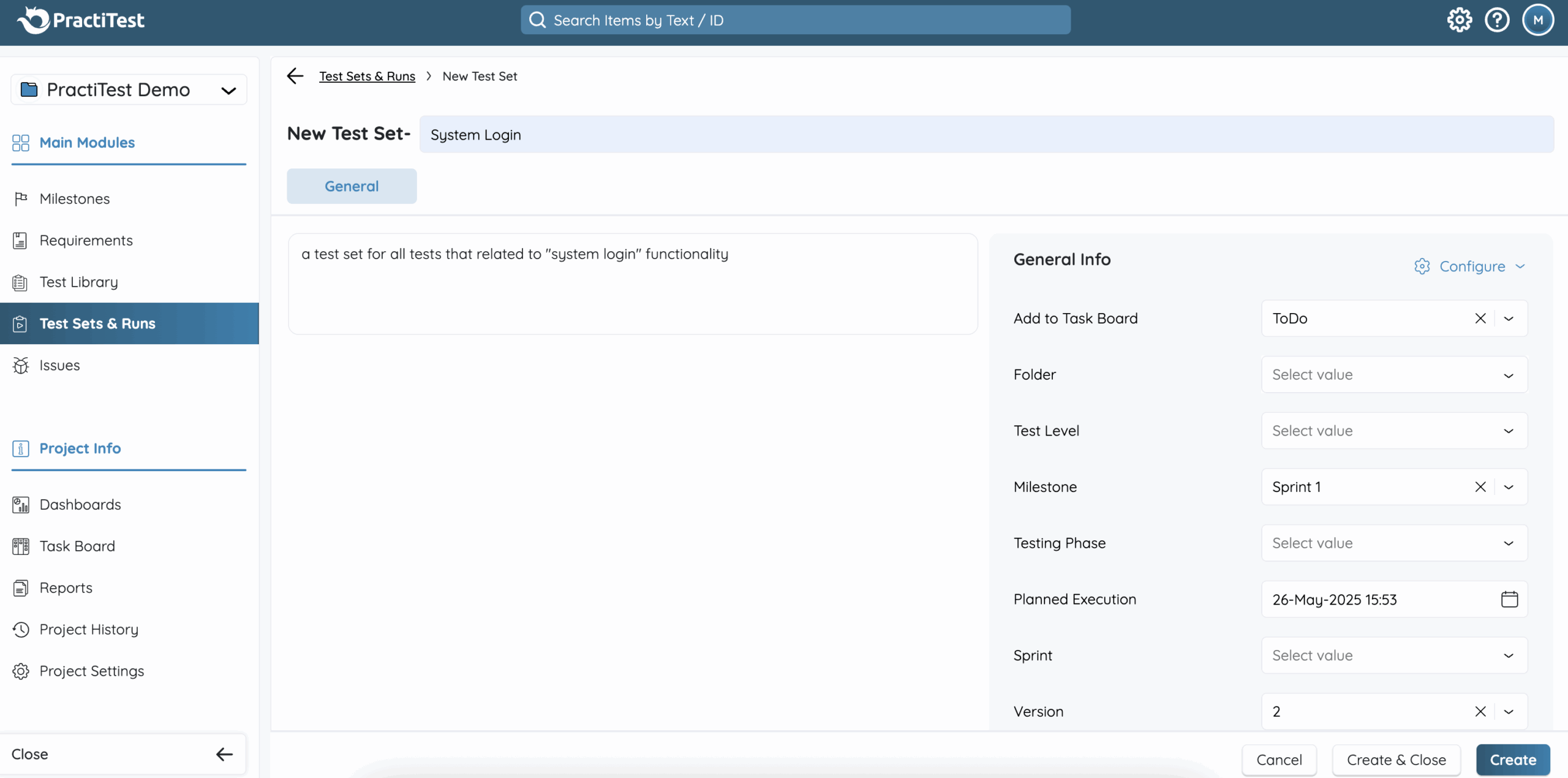
Task: Click the back arrow beside breadcrumb
Action: (295, 76)
